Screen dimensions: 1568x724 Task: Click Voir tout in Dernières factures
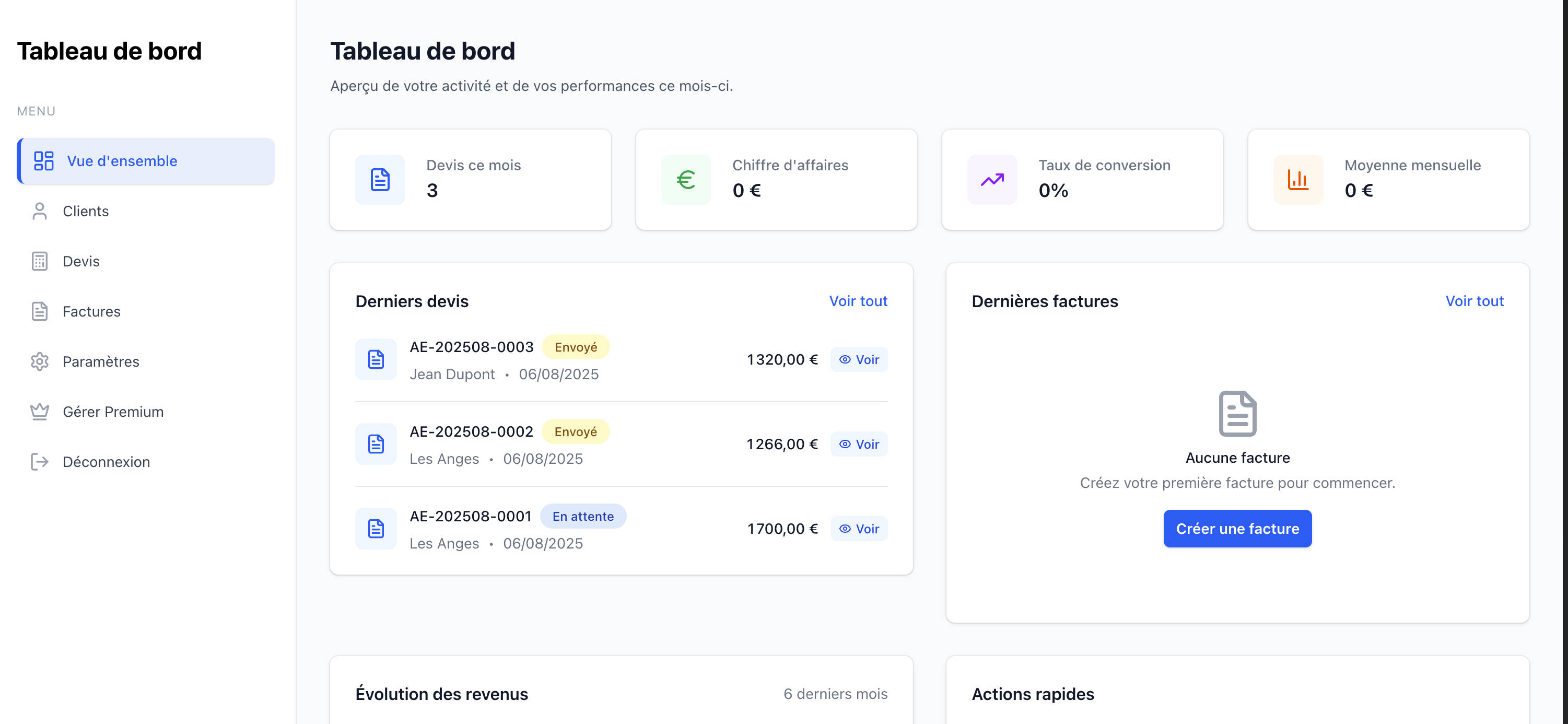[1475, 301]
